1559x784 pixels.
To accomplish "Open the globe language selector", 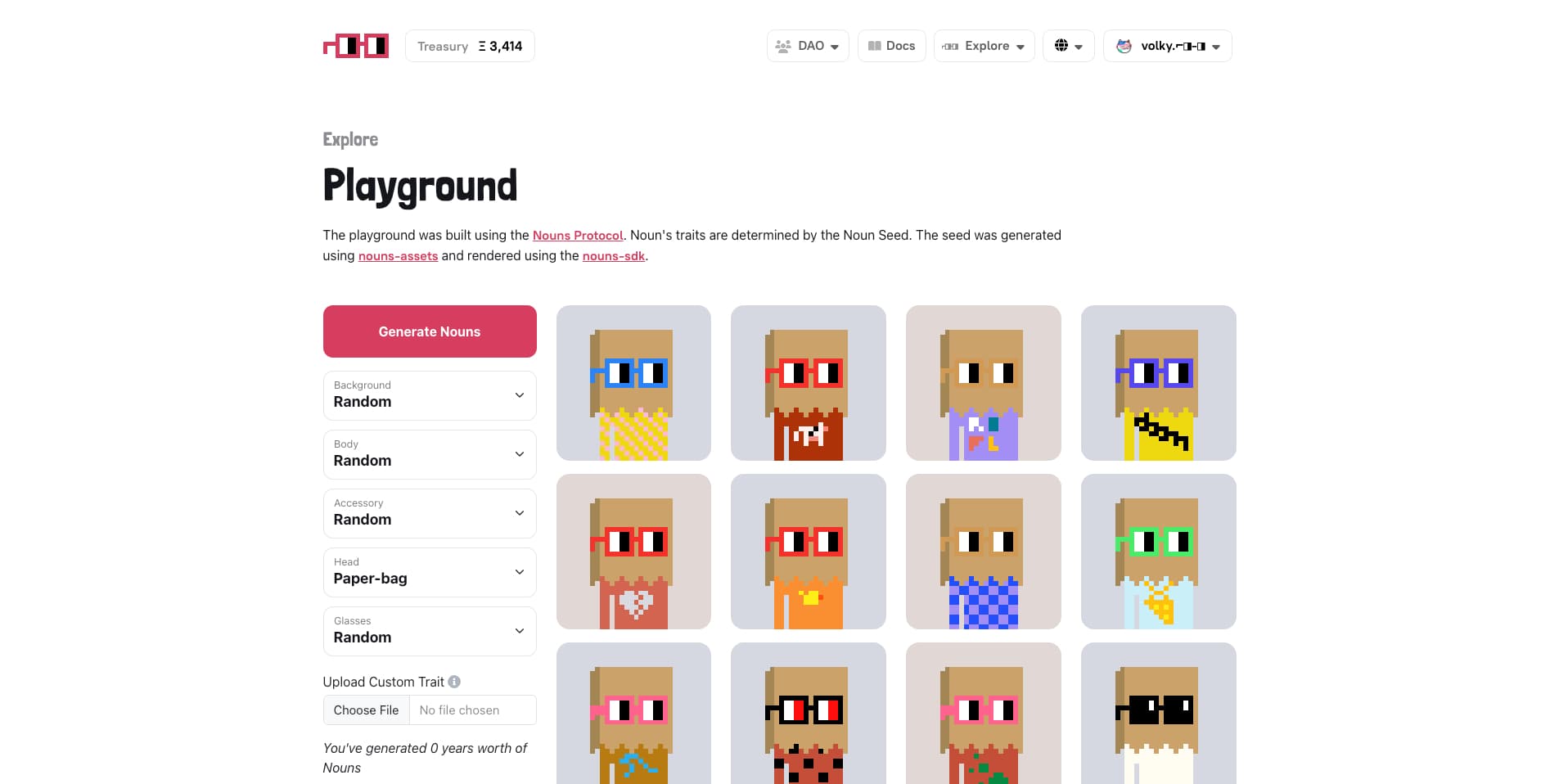I will click(x=1068, y=46).
